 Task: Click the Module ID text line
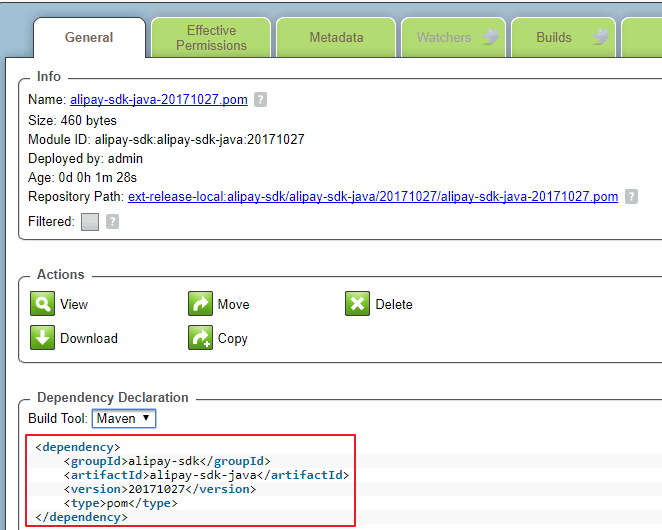(166, 139)
